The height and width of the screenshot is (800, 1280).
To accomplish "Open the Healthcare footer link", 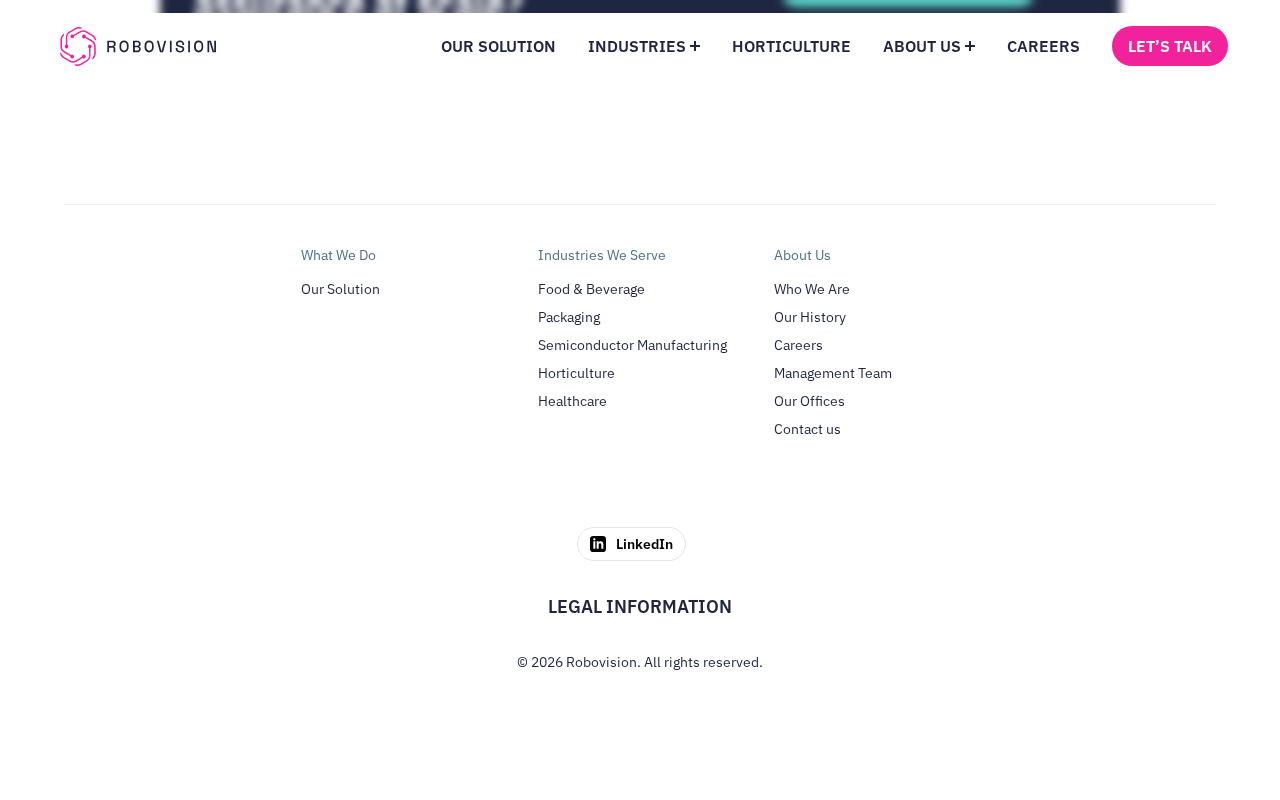I will [x=572, y=401].
